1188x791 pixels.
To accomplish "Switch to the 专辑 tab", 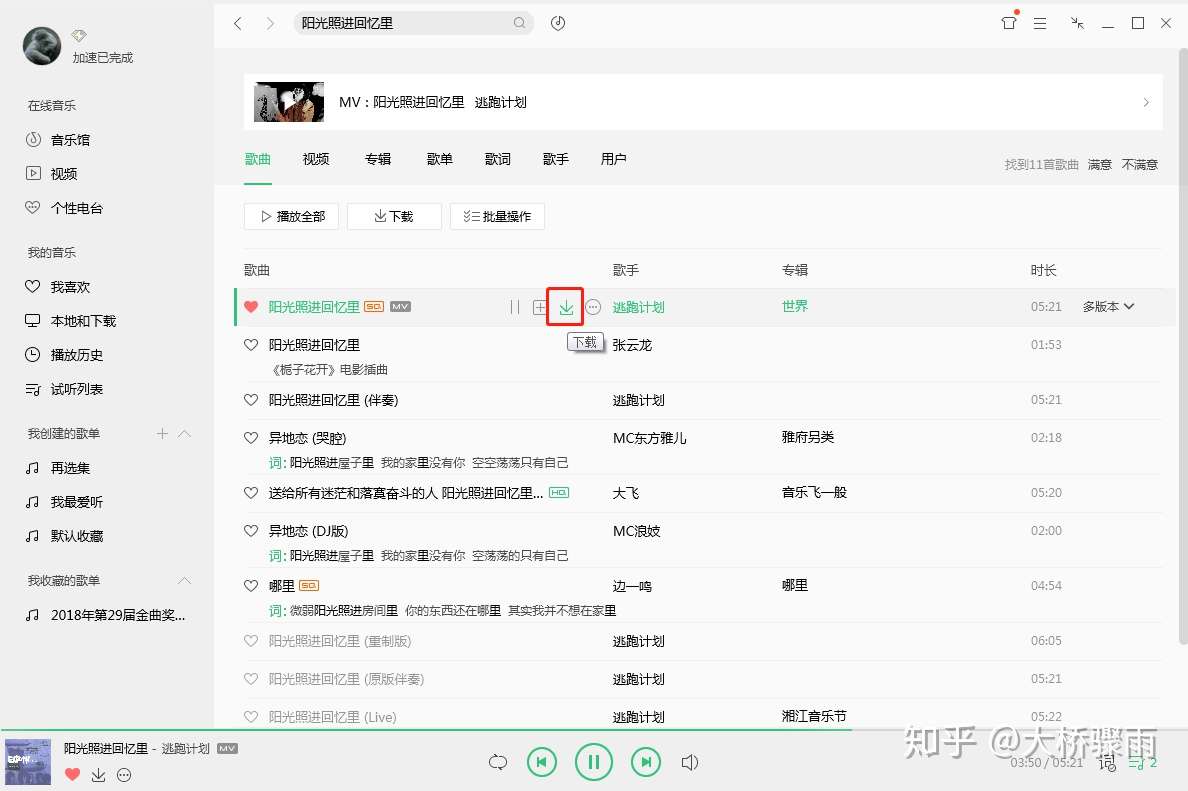I will (378, 159).
